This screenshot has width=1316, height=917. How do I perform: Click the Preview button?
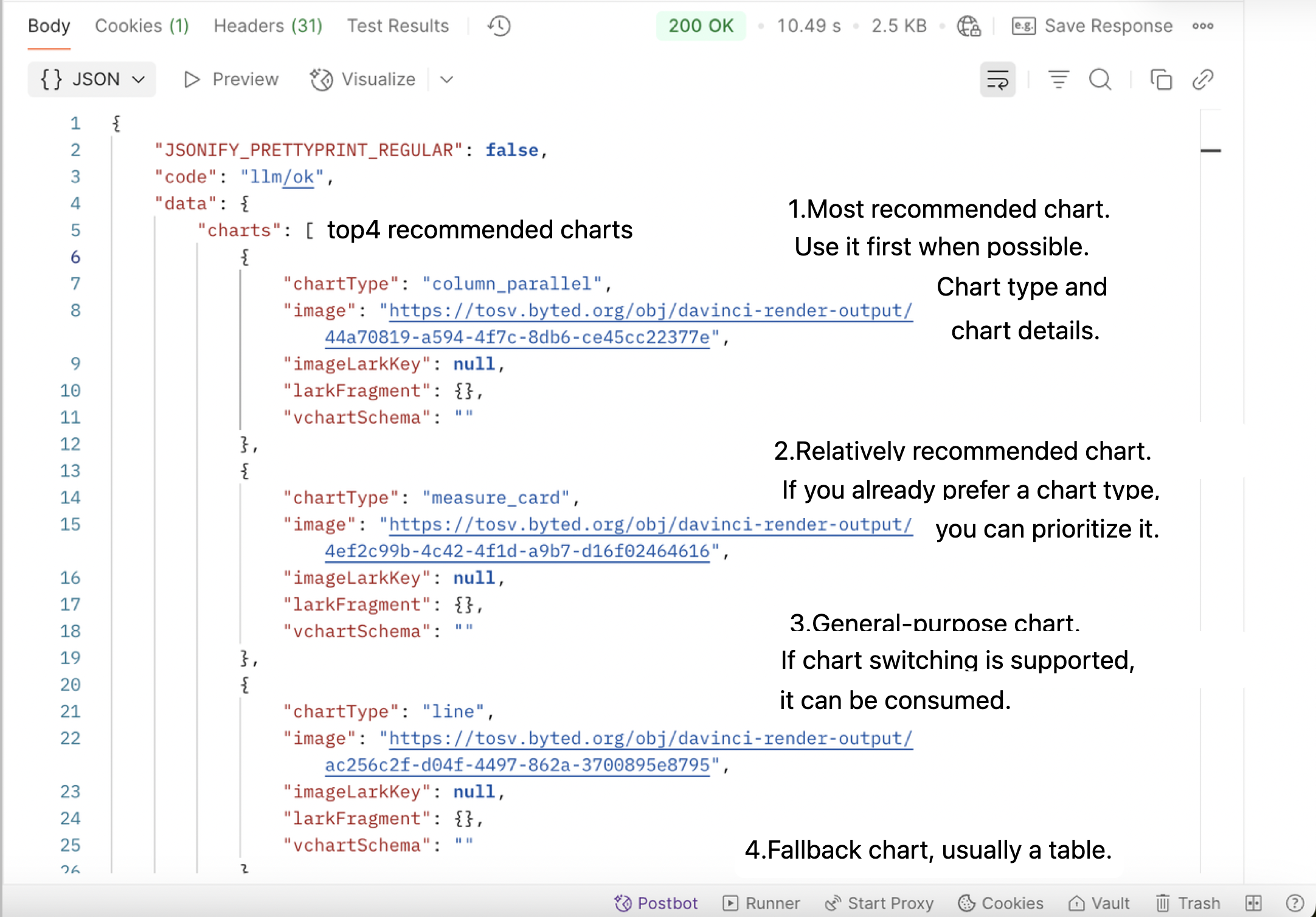(x=231, y=80)
